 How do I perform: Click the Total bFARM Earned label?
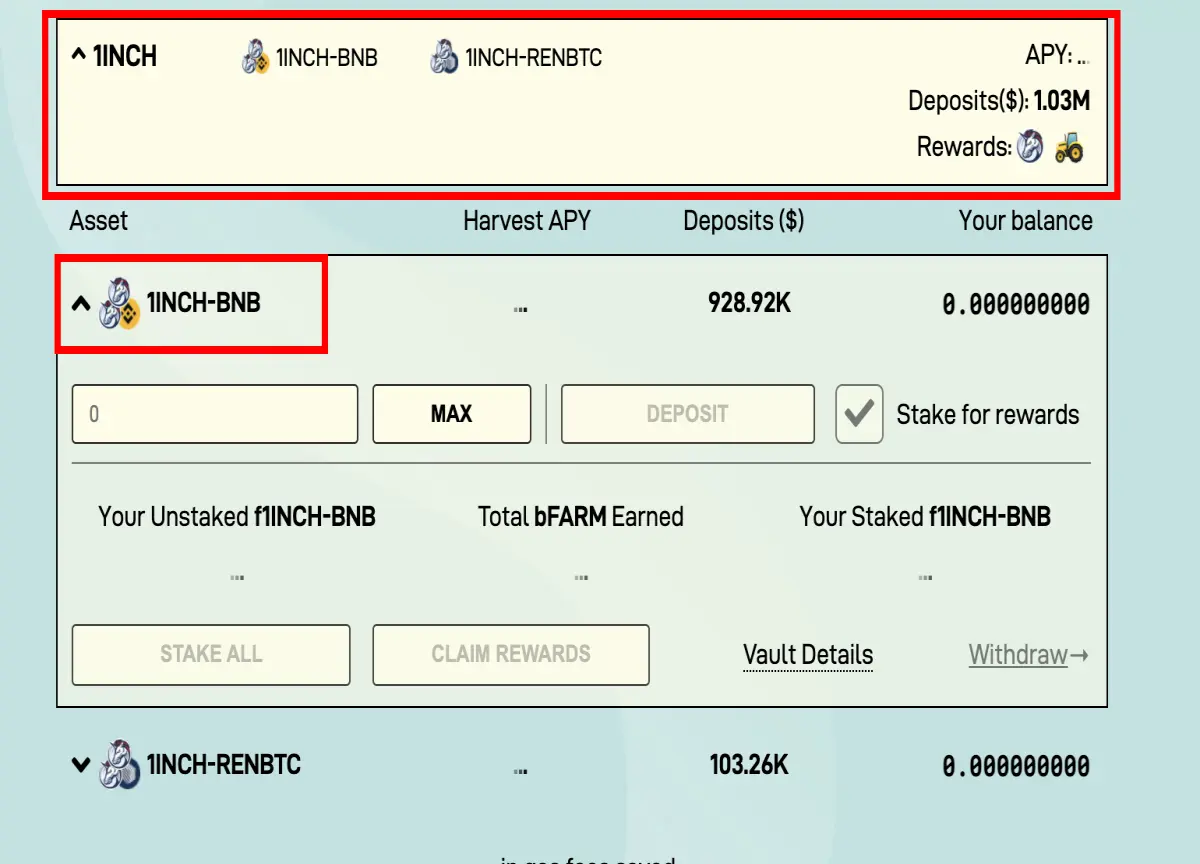581,517
